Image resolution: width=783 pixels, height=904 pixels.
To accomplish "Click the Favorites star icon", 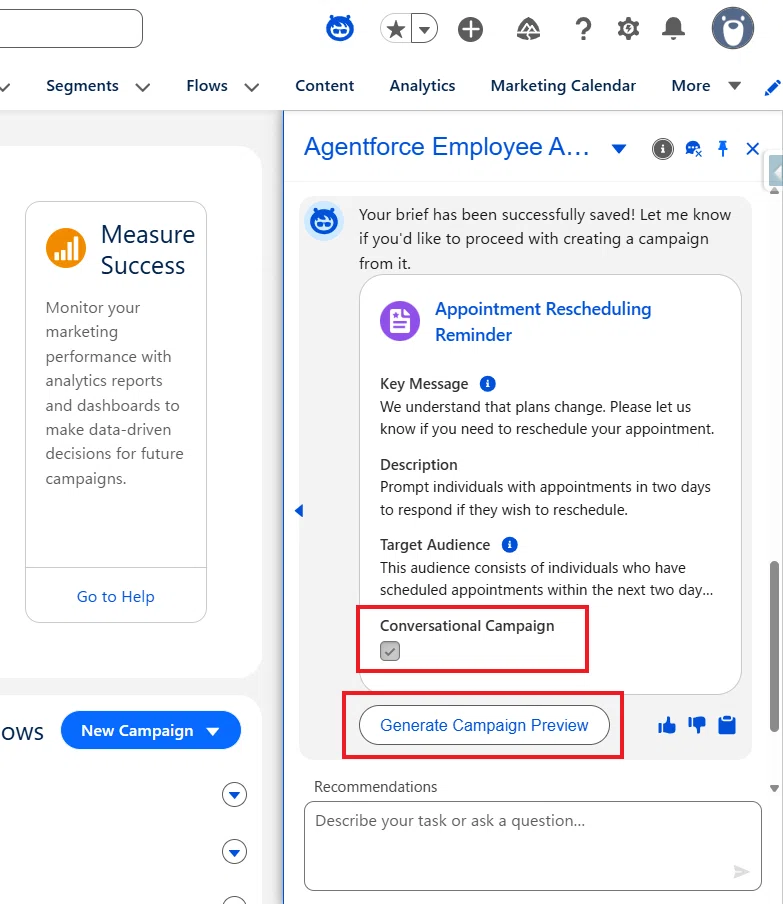I will click(396, 29).
